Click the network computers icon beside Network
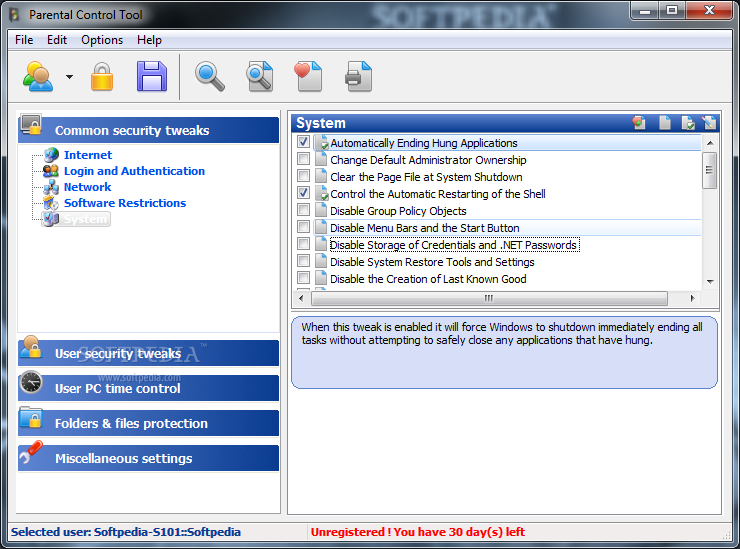 [51, 187]
